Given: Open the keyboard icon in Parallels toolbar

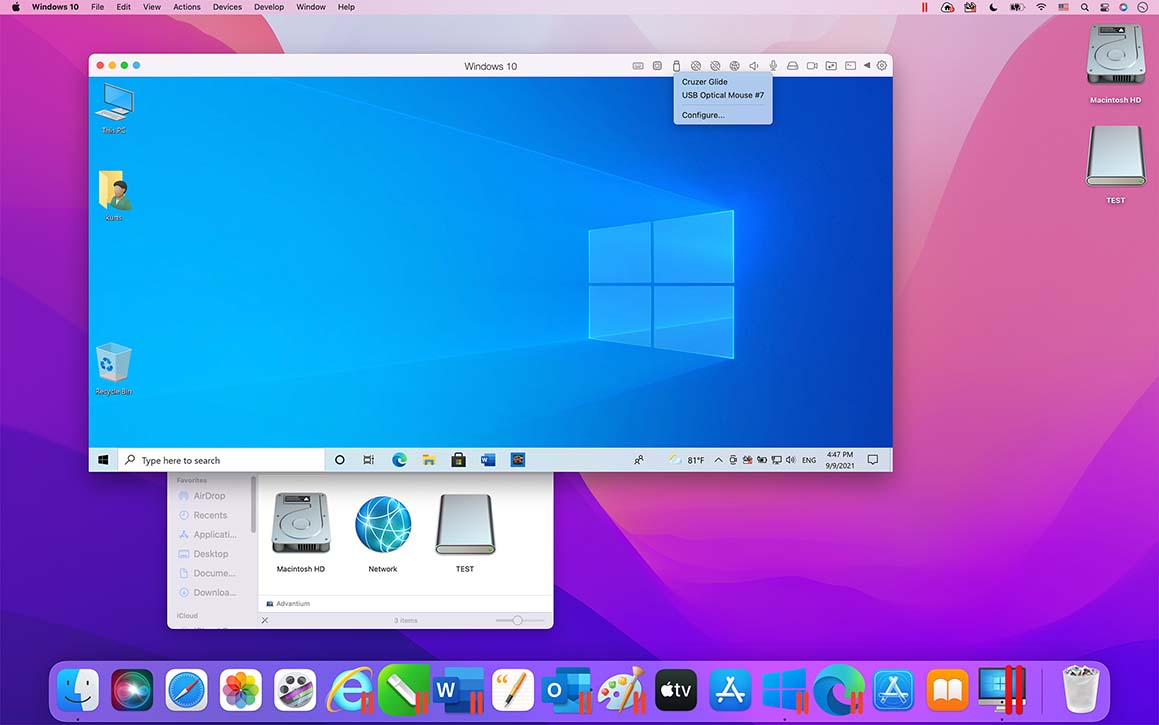Looking at the screenshot, I should (x=638, y=66).
